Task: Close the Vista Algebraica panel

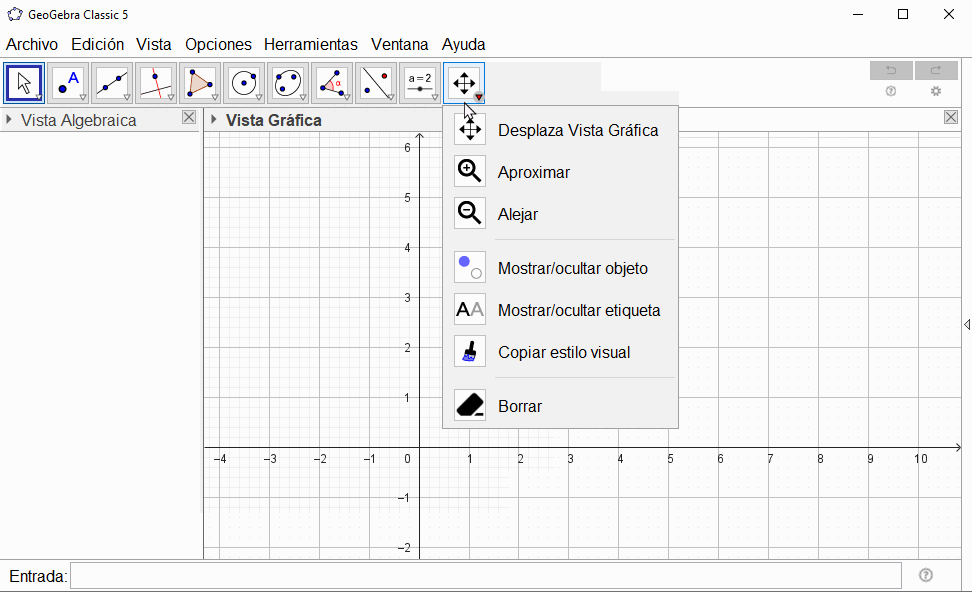Action: click(189, 118)
